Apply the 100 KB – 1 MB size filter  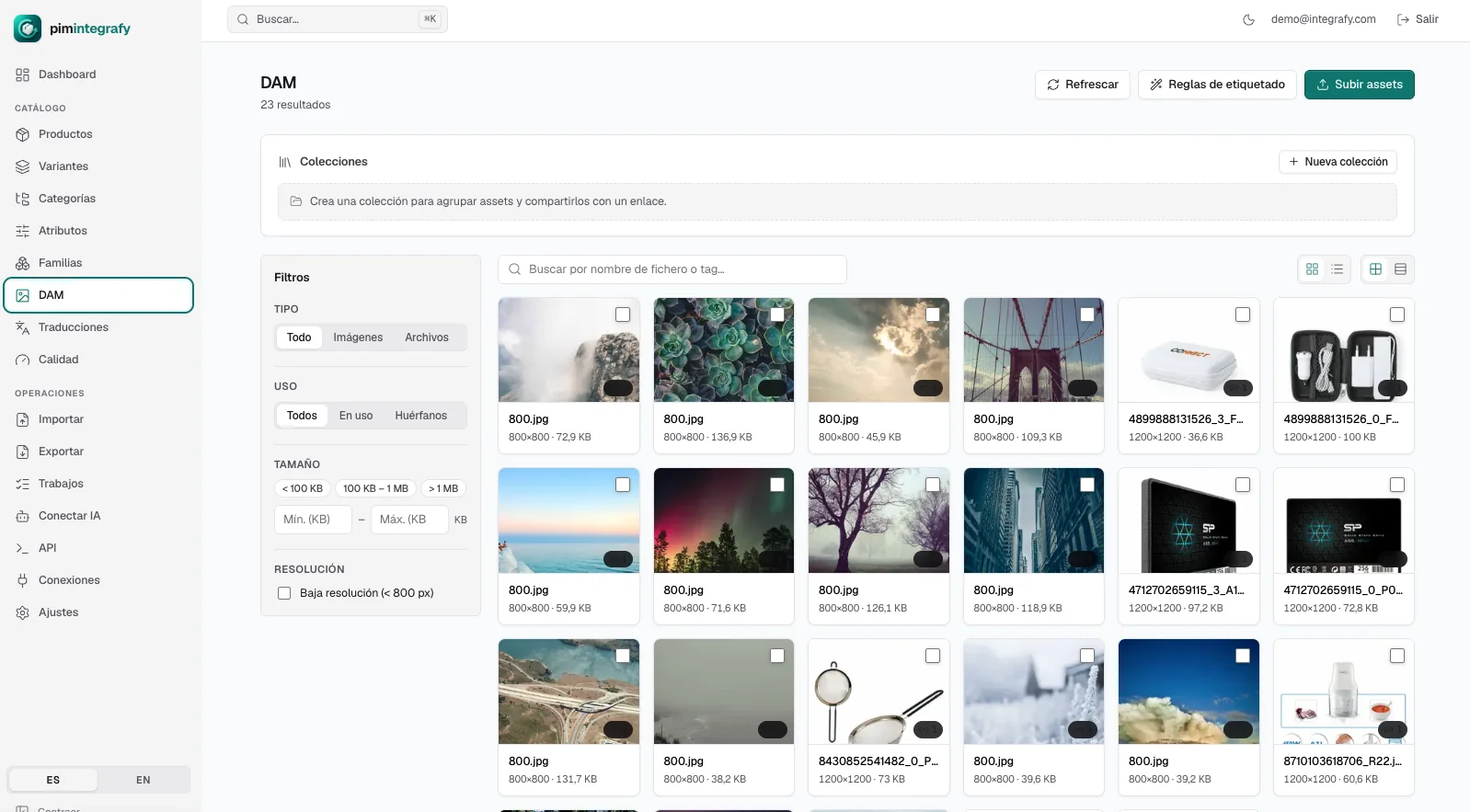[375, 488]
